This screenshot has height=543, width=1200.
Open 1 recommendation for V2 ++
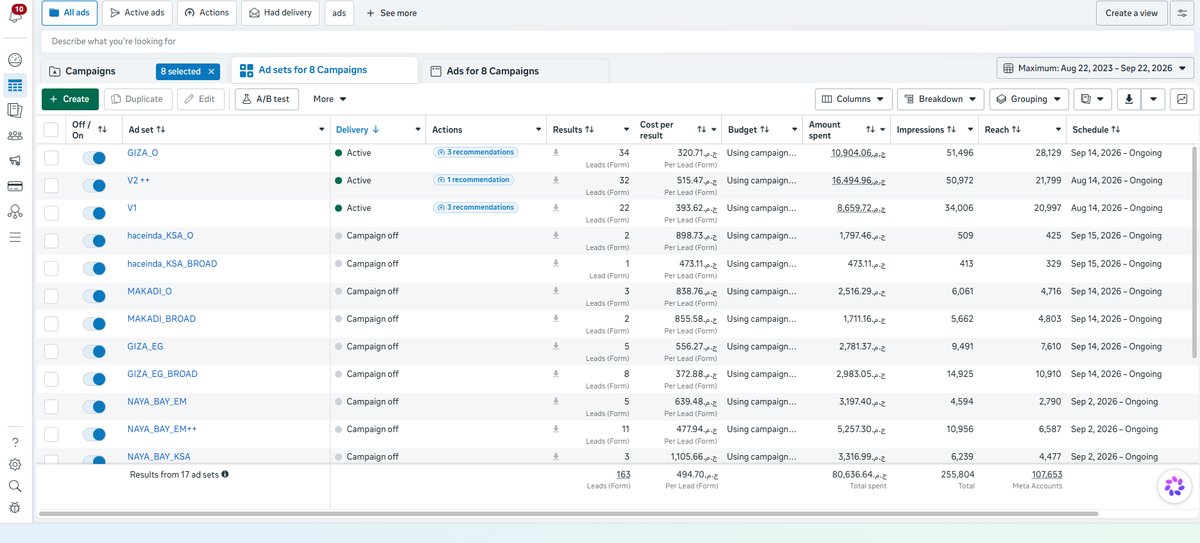pos(472,180)
